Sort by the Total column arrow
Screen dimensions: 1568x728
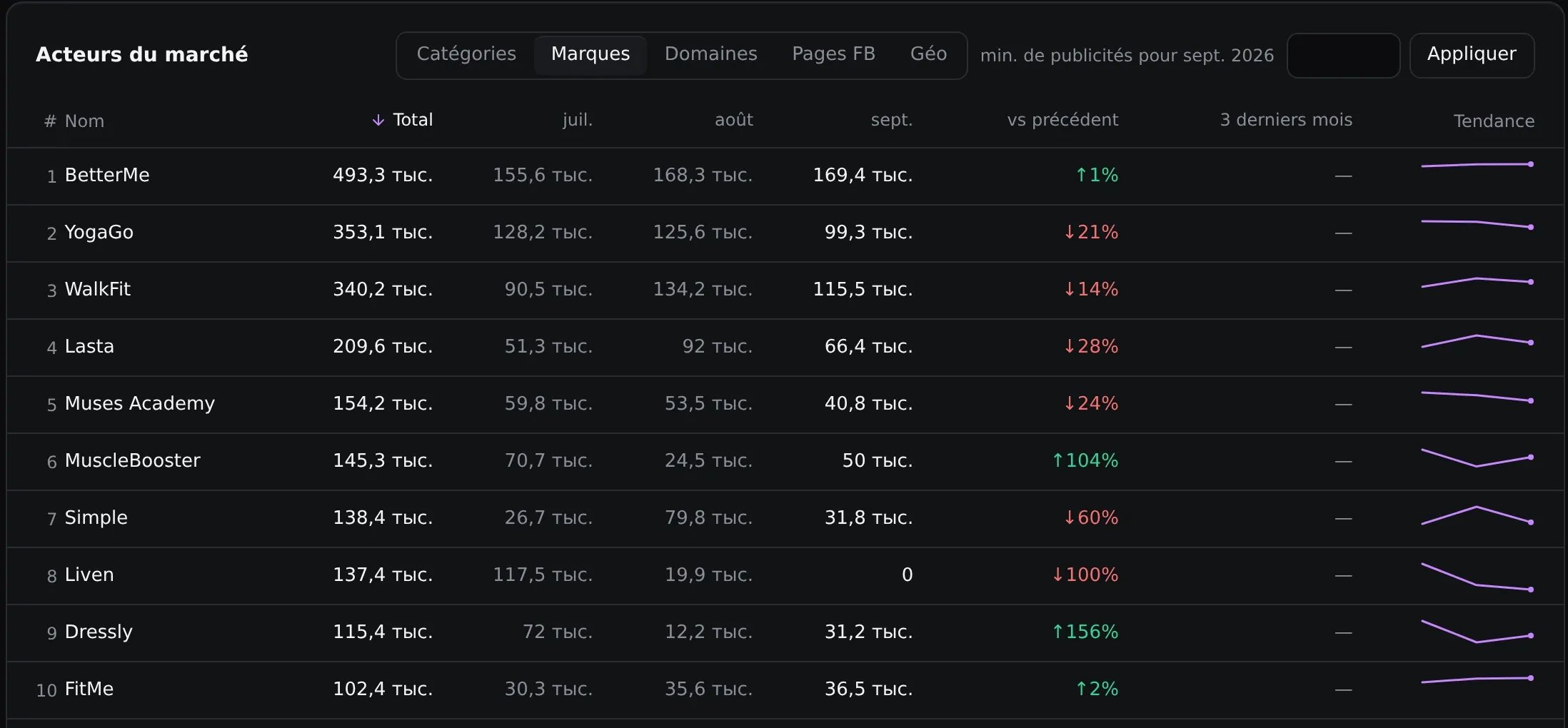pos(378,120)
